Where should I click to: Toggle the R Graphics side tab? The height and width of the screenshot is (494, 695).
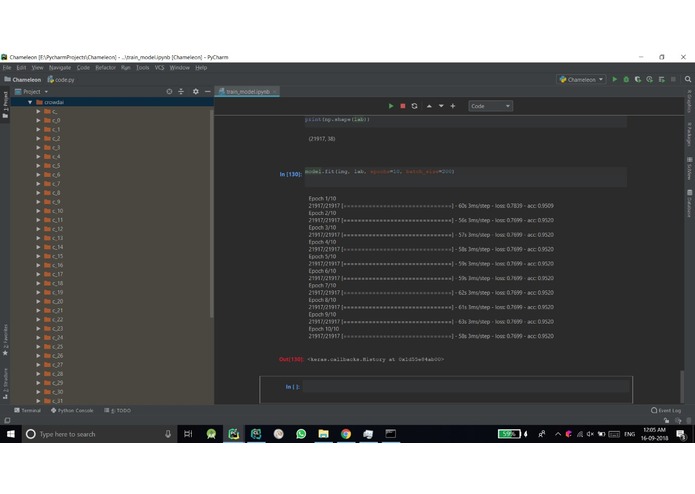point(690,101)
